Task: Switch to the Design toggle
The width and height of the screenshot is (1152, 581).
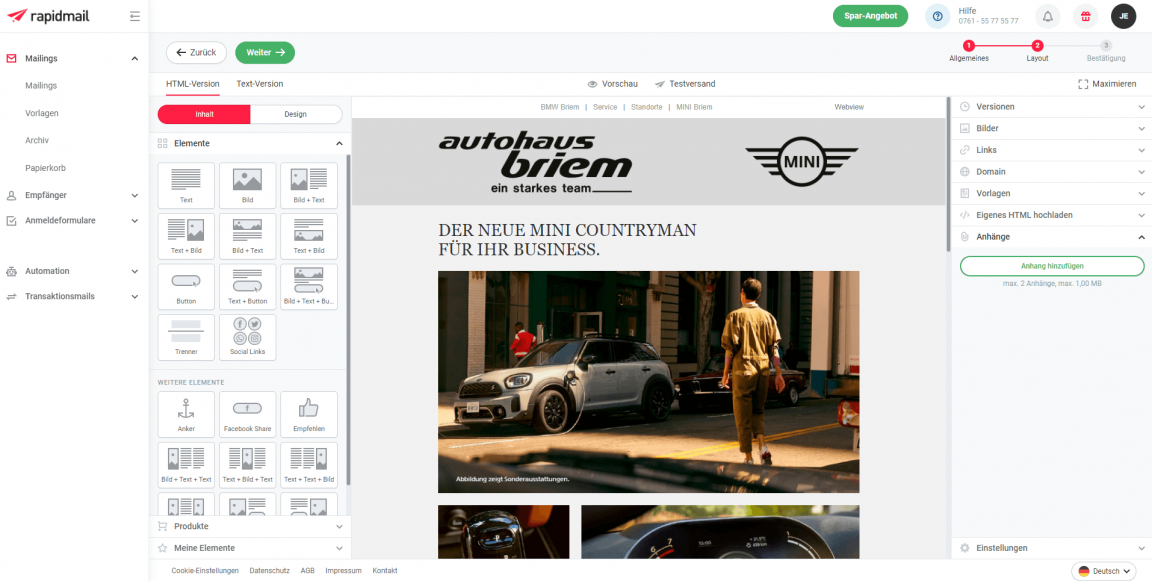Action: tap(295, 114)
